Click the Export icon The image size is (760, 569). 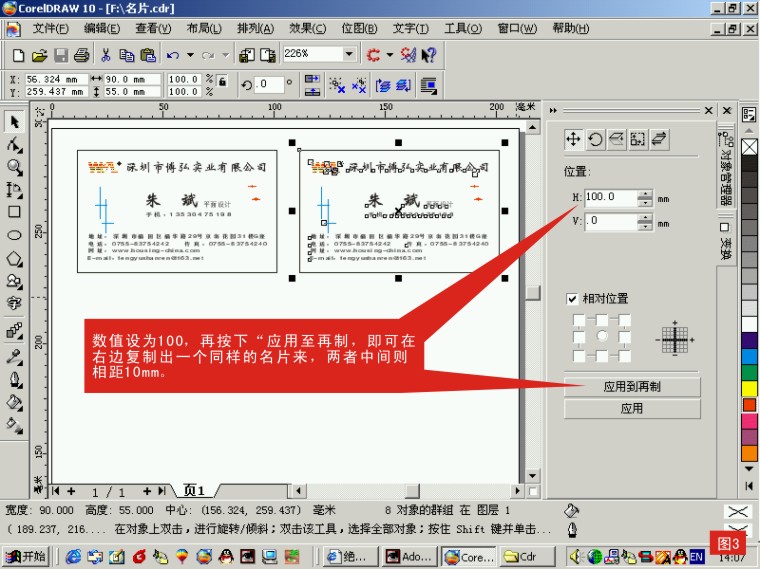click(x=268, y=55)
